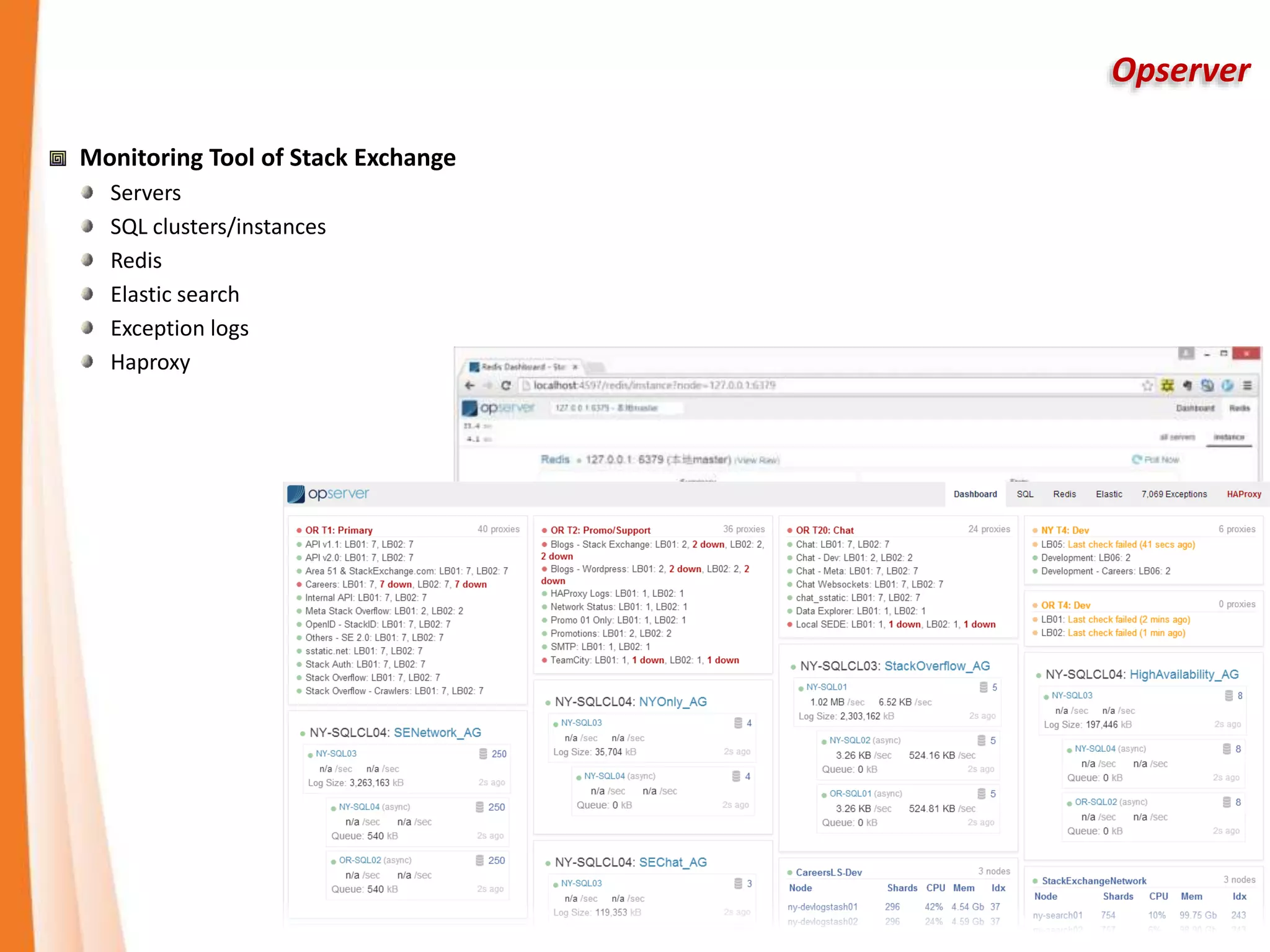Open OR T1: Primary proxy group

click(339, 531)
